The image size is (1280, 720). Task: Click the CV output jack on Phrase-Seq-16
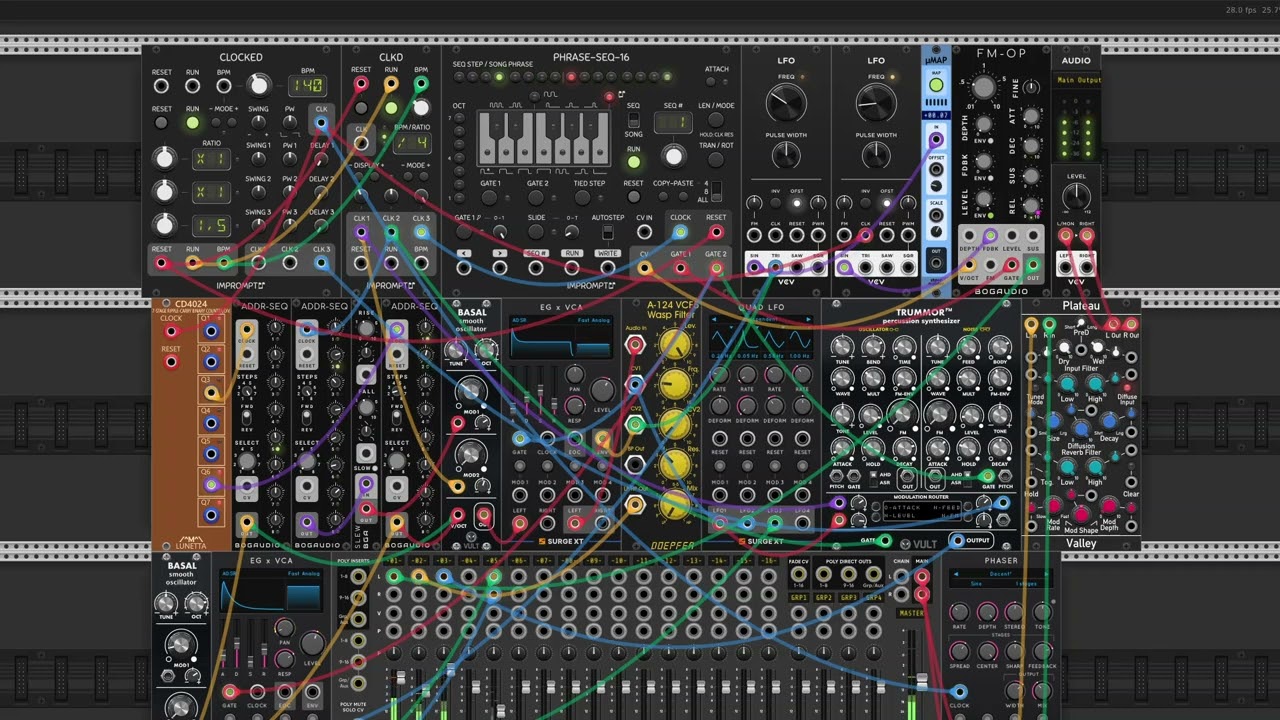point(644,267)
